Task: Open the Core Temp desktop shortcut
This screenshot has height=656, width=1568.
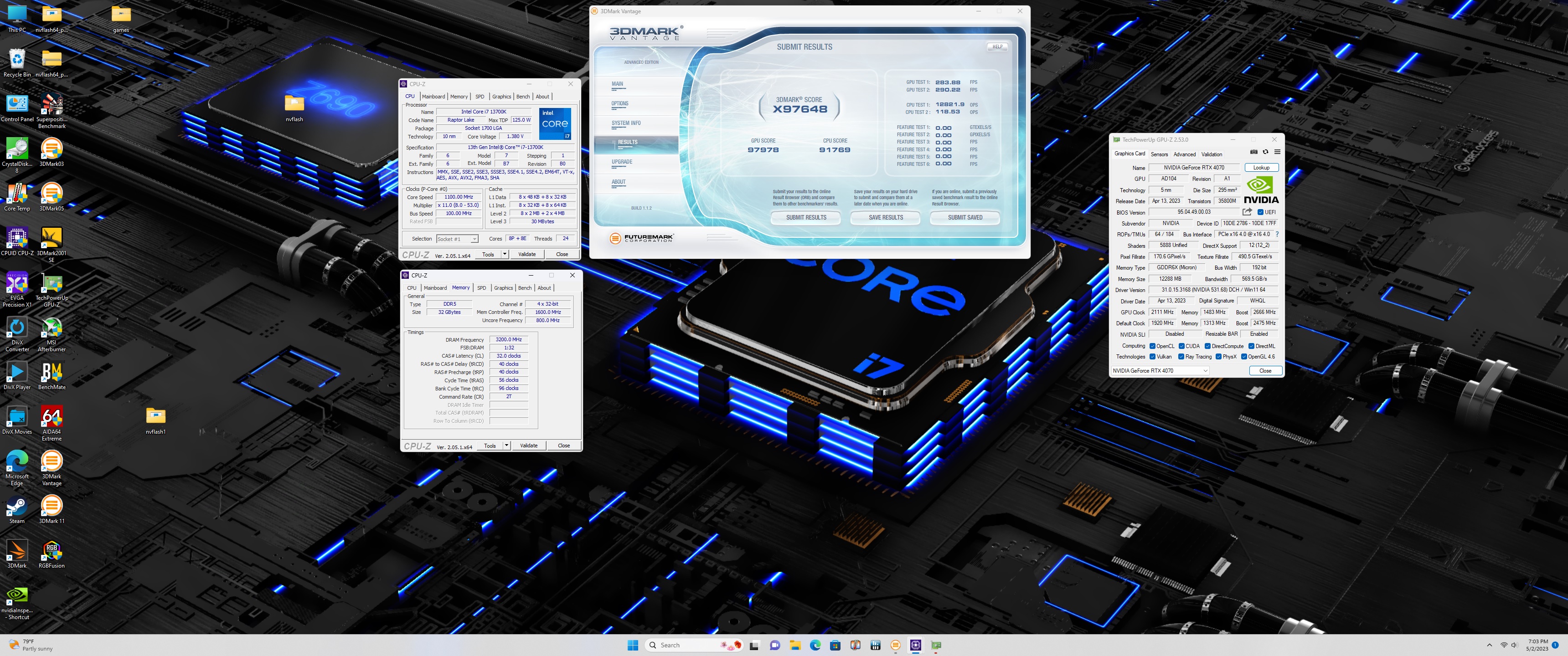Action: pyautogui.click(x=17, y=196)
